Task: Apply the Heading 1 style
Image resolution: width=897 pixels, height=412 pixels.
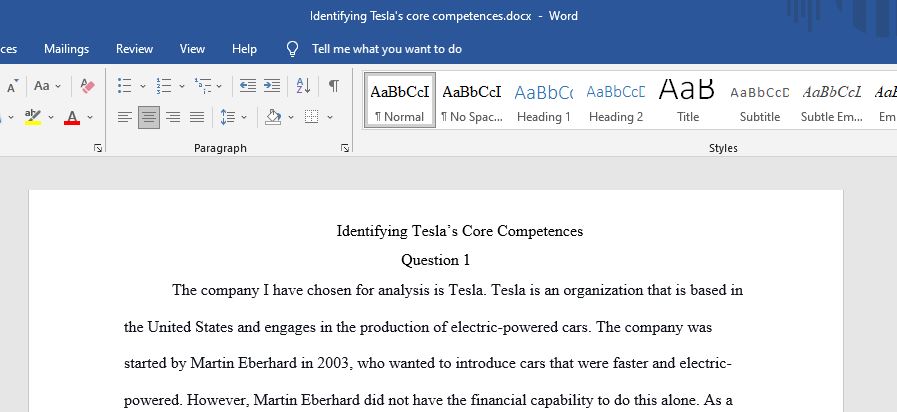Action: (543, 101)
